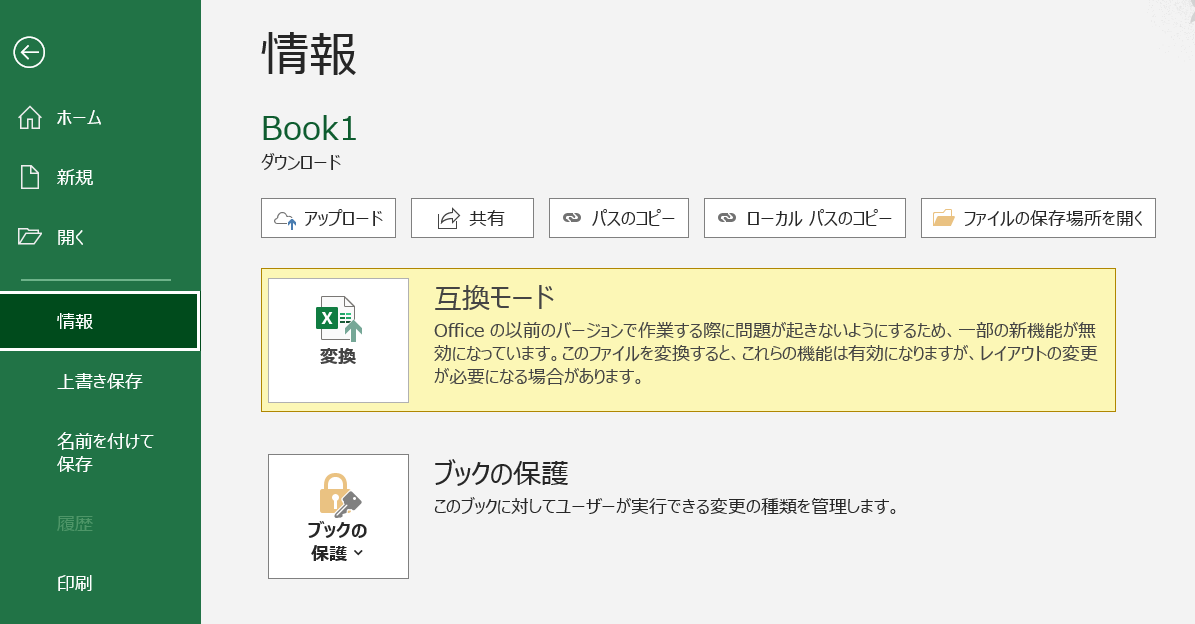Image resolution: width=1195 pixels, height=624 pixels.
Task: Click the ローカル パスのコピー link icon
Action: point(727,218)
